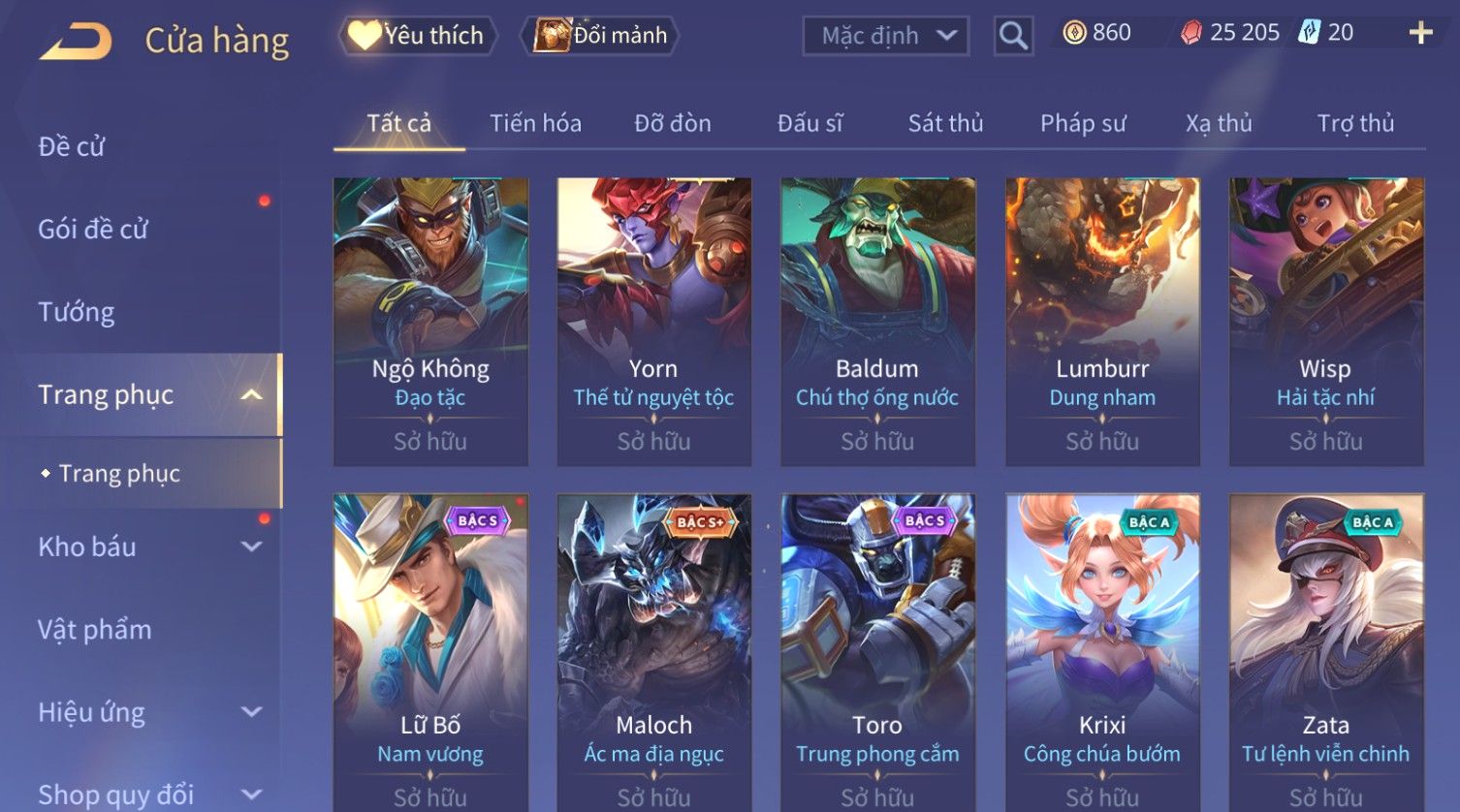
Task: Switch to the Pháp sư tab
Action: (1083, 123)
